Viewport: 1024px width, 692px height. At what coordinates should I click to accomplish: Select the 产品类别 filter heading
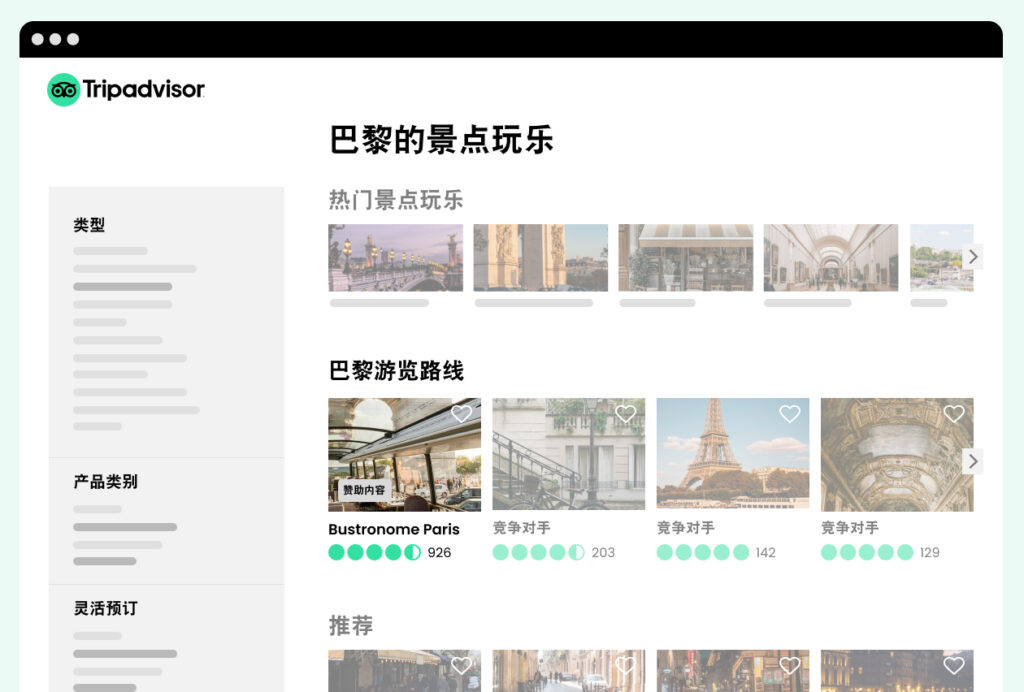pyautogui.click(x=105, y=482)
